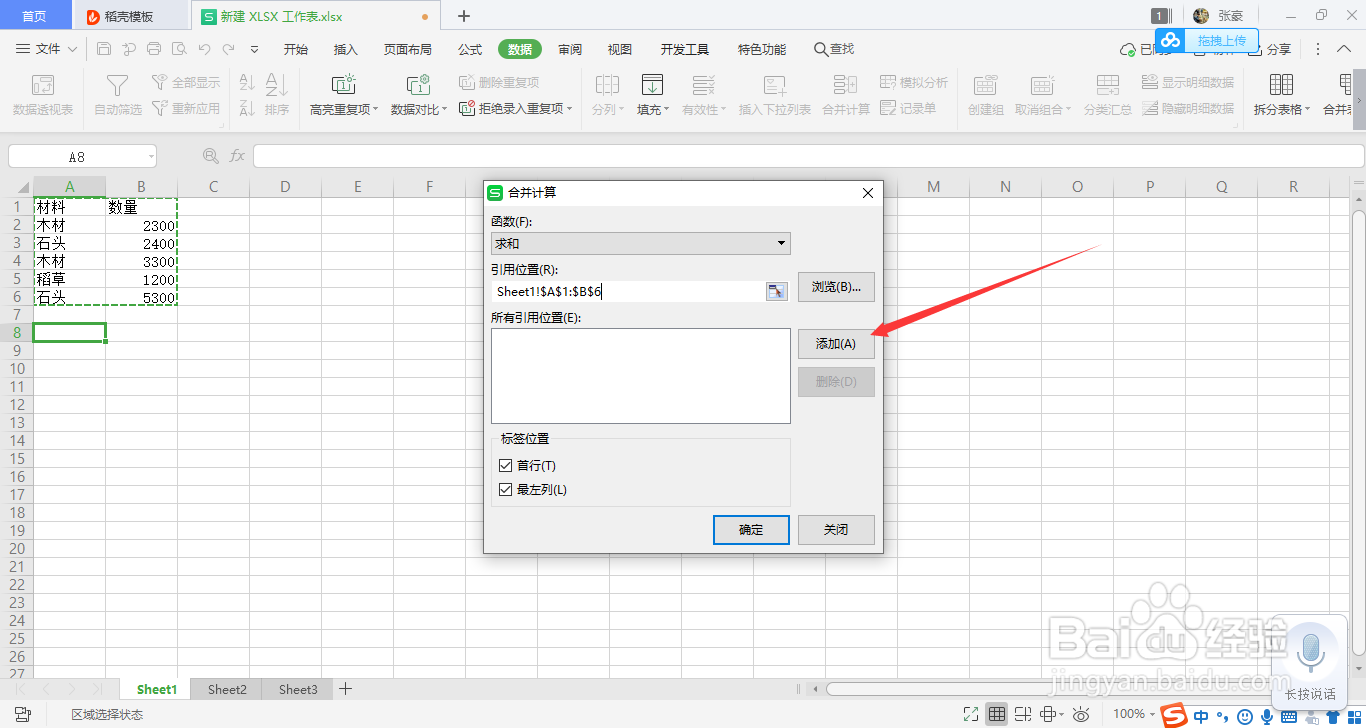Click the 拆分表格 icon
1366x728 pixels.
1281,85
